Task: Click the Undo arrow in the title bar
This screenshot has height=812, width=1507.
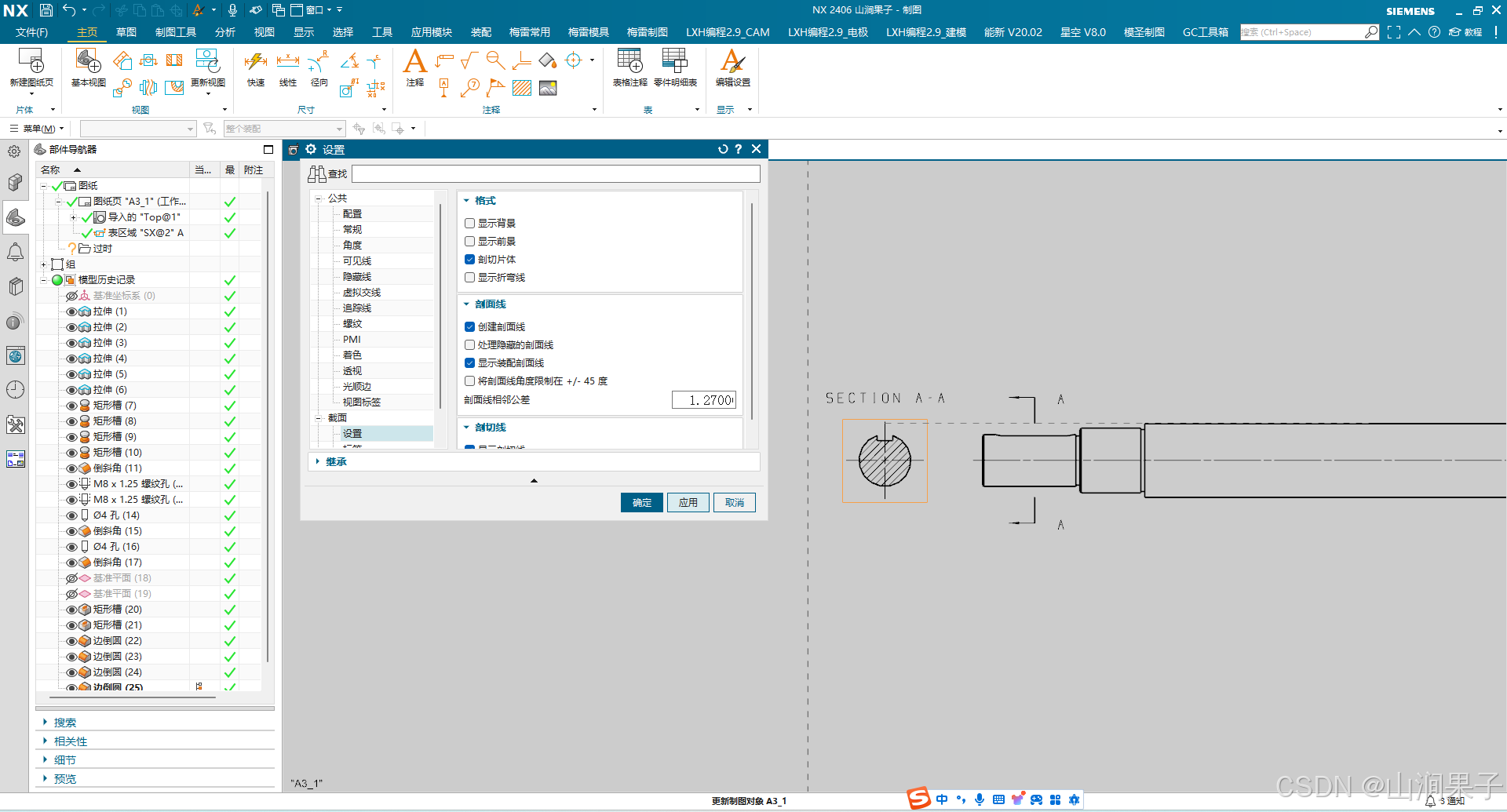Action: coord(69,10)
